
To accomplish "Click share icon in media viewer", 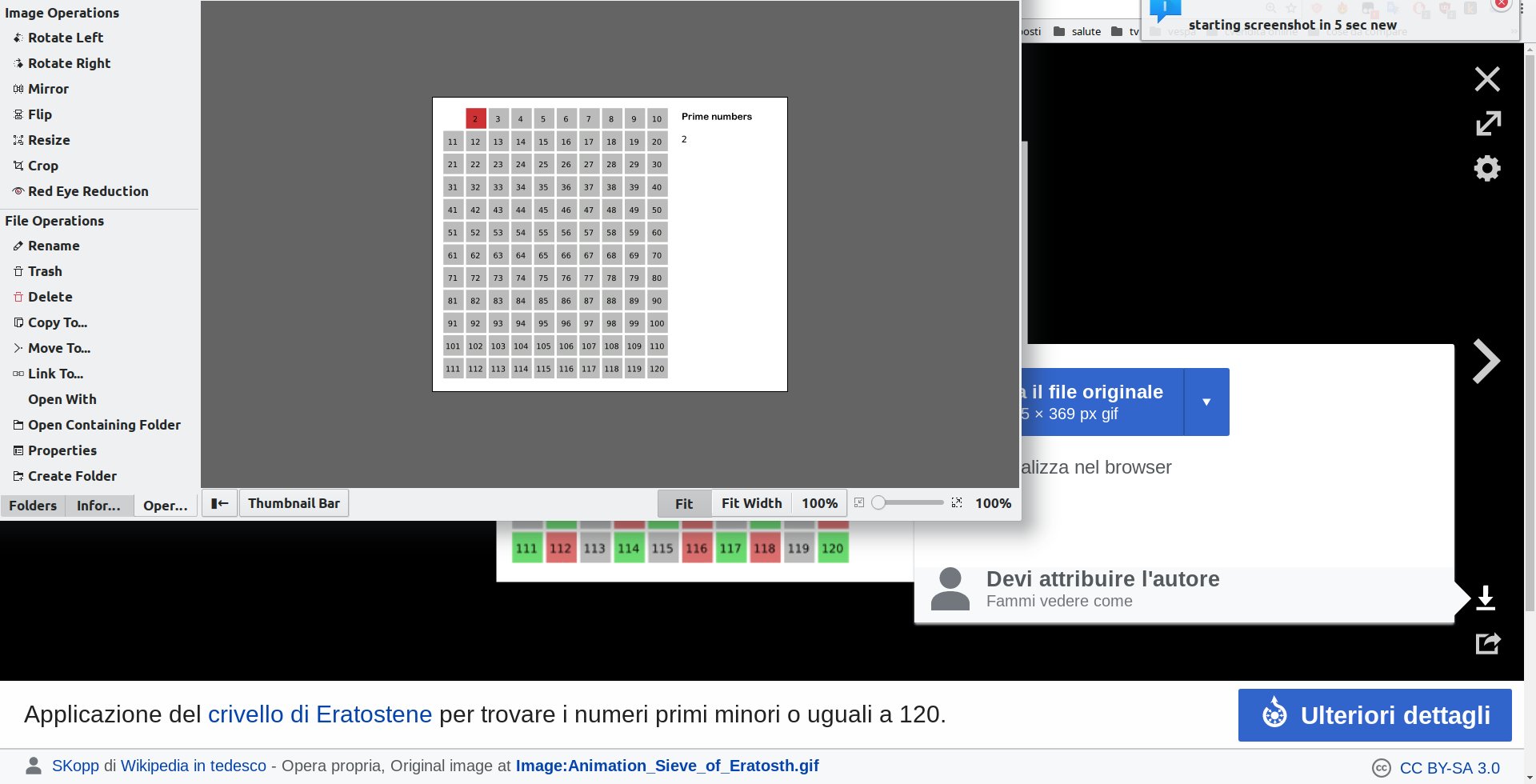I will [1488, 643].
